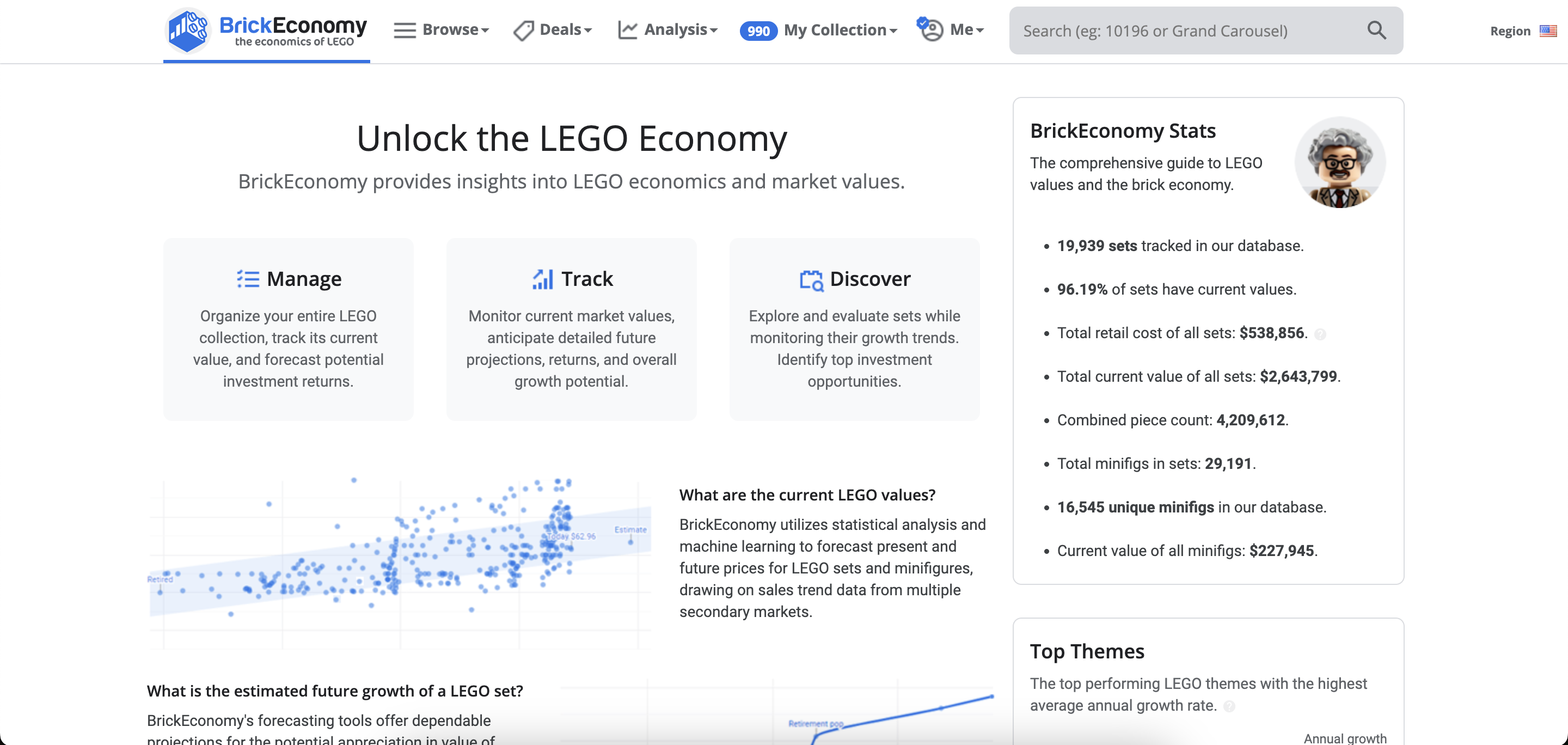The width and height of the screenshot is (1568, 745).
Task: Click the Region selector link
Action: 1510,31
